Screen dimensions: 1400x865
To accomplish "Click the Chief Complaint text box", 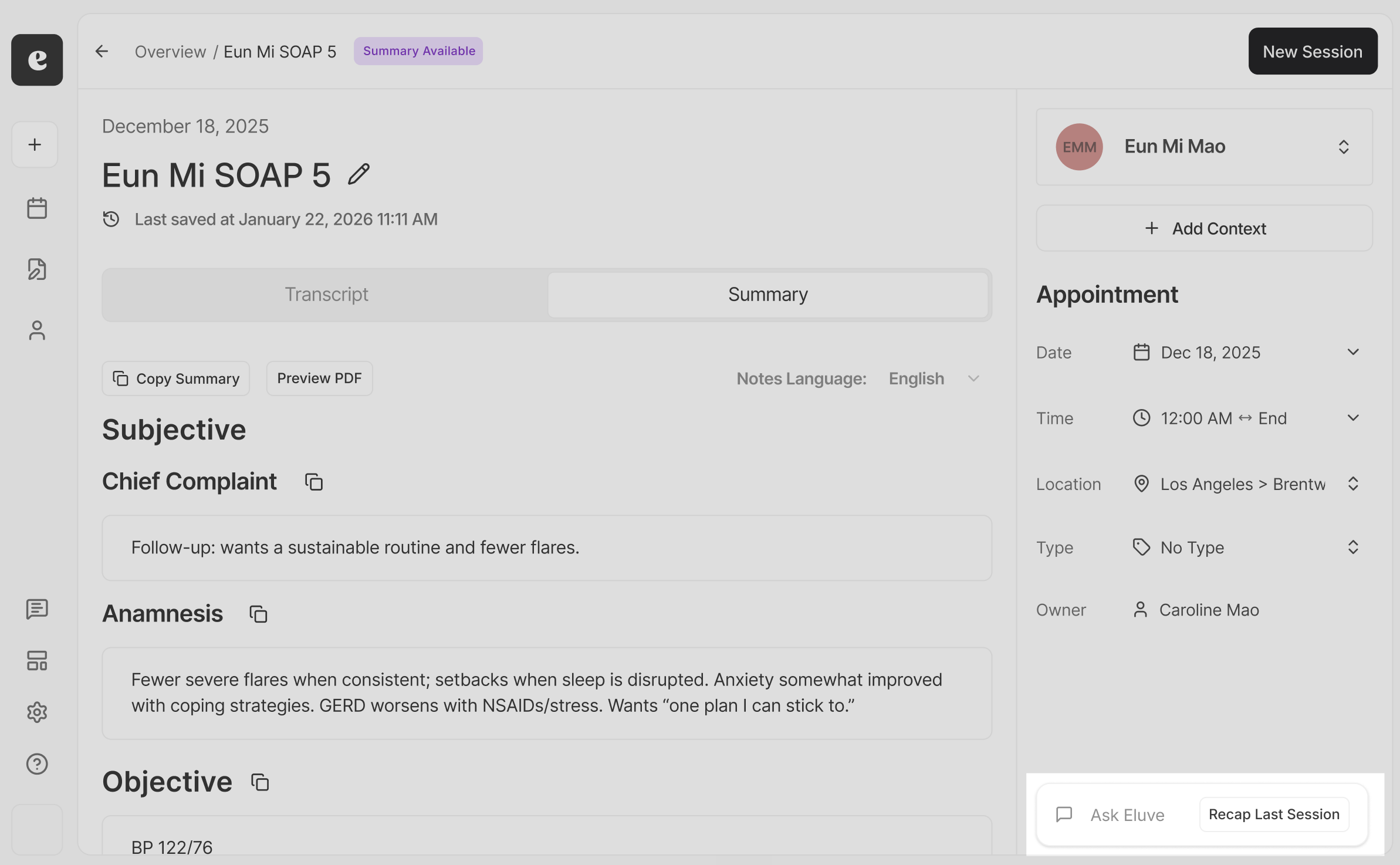I will click(547, 548).
